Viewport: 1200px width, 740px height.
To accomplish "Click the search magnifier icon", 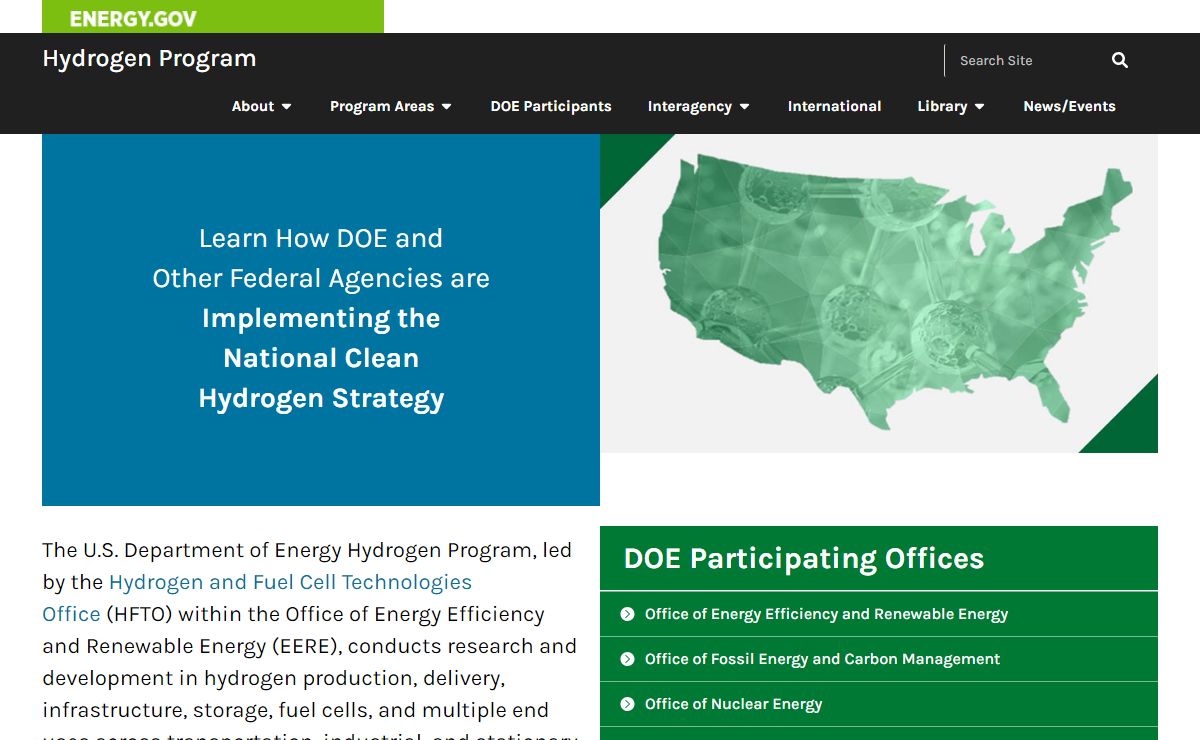I will coord(1119,60).
